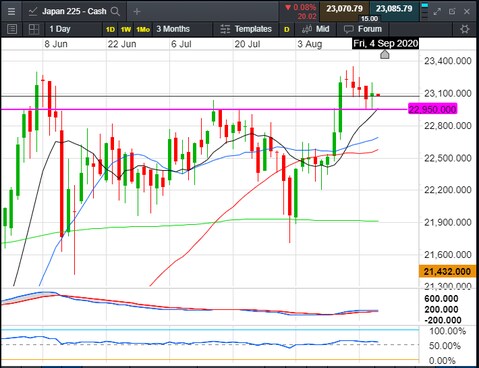Click the sell price 23,070.79
Image resolution: width=479 pixels, height=368 pixels.
click(344, 9)
